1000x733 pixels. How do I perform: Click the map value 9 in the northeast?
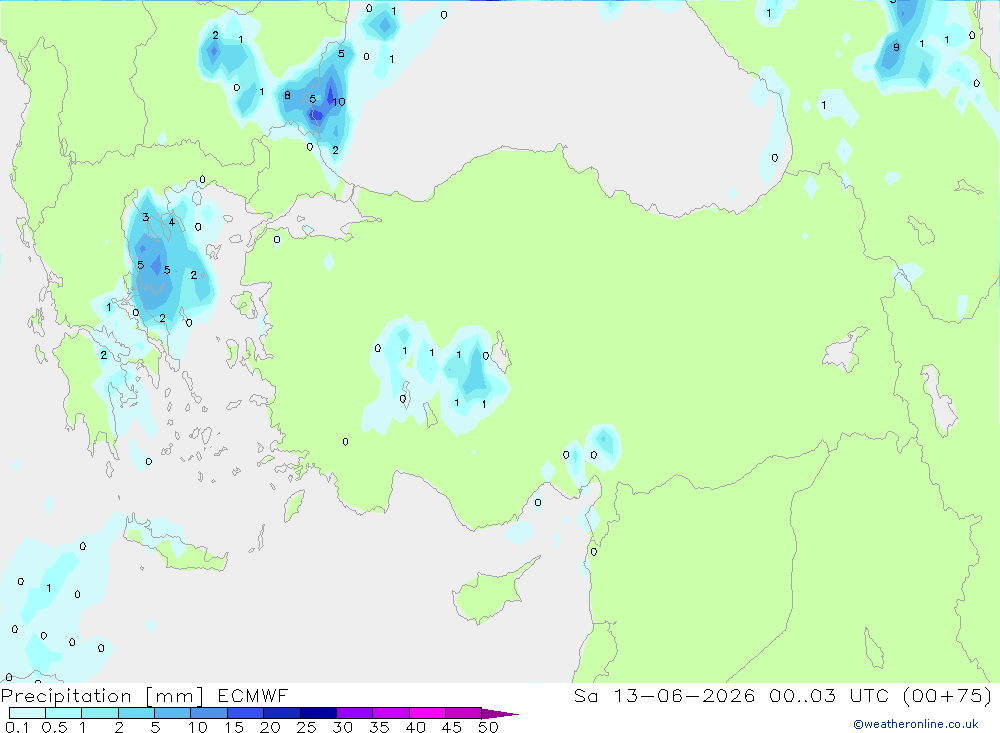pos(896,47)
